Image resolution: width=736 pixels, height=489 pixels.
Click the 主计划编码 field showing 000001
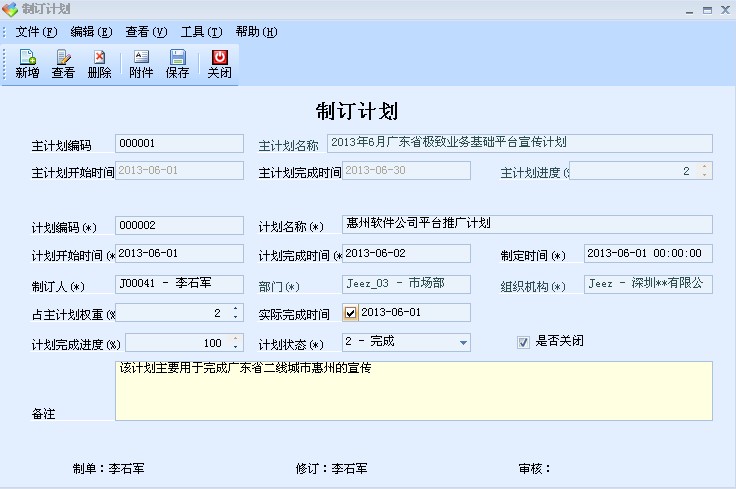point(179,143)
